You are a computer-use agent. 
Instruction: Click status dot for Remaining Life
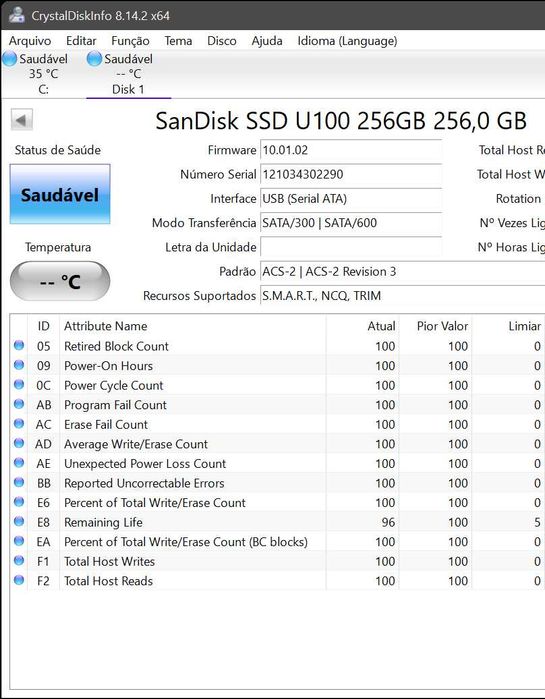click(19, 522)
